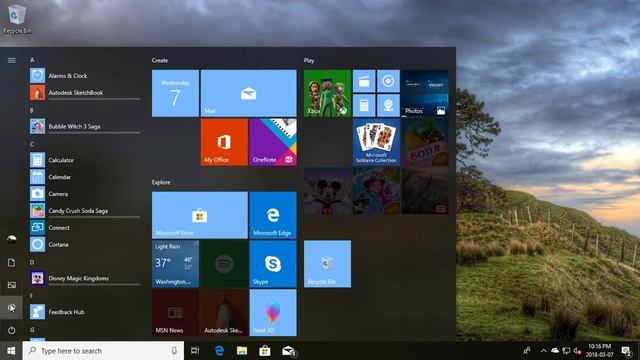Launch the Camera app

[x=84, y=194]
